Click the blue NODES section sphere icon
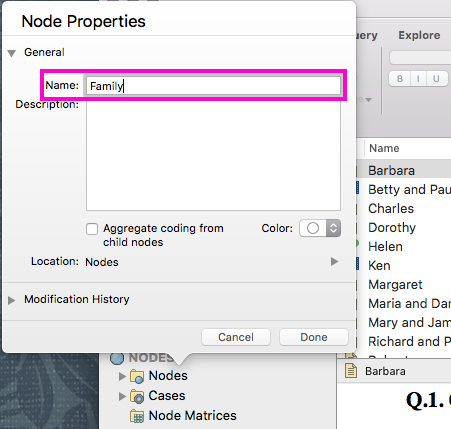 117,358
